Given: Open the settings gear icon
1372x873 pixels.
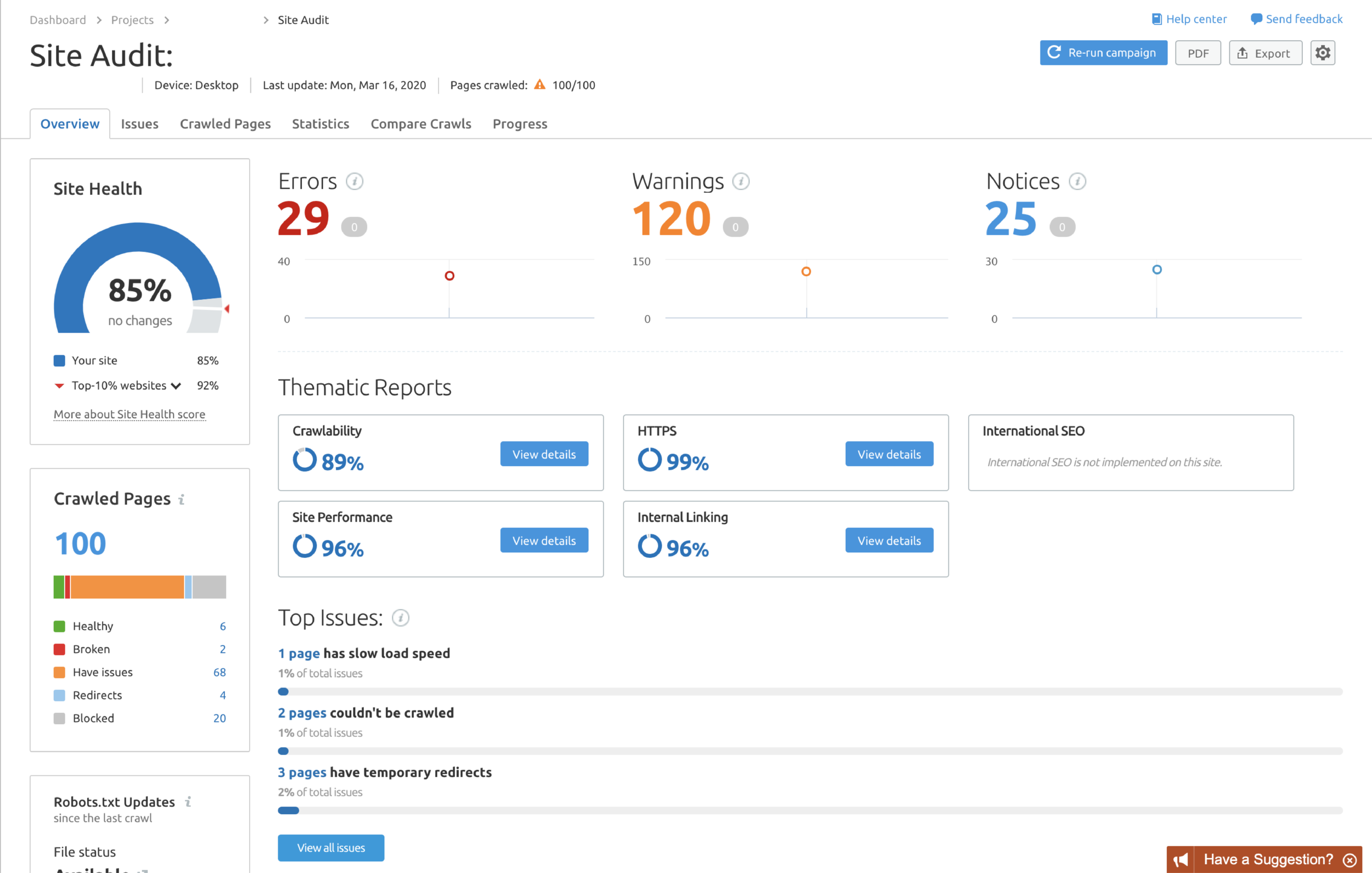Looking at the screenshot, I should point(1322,53).
